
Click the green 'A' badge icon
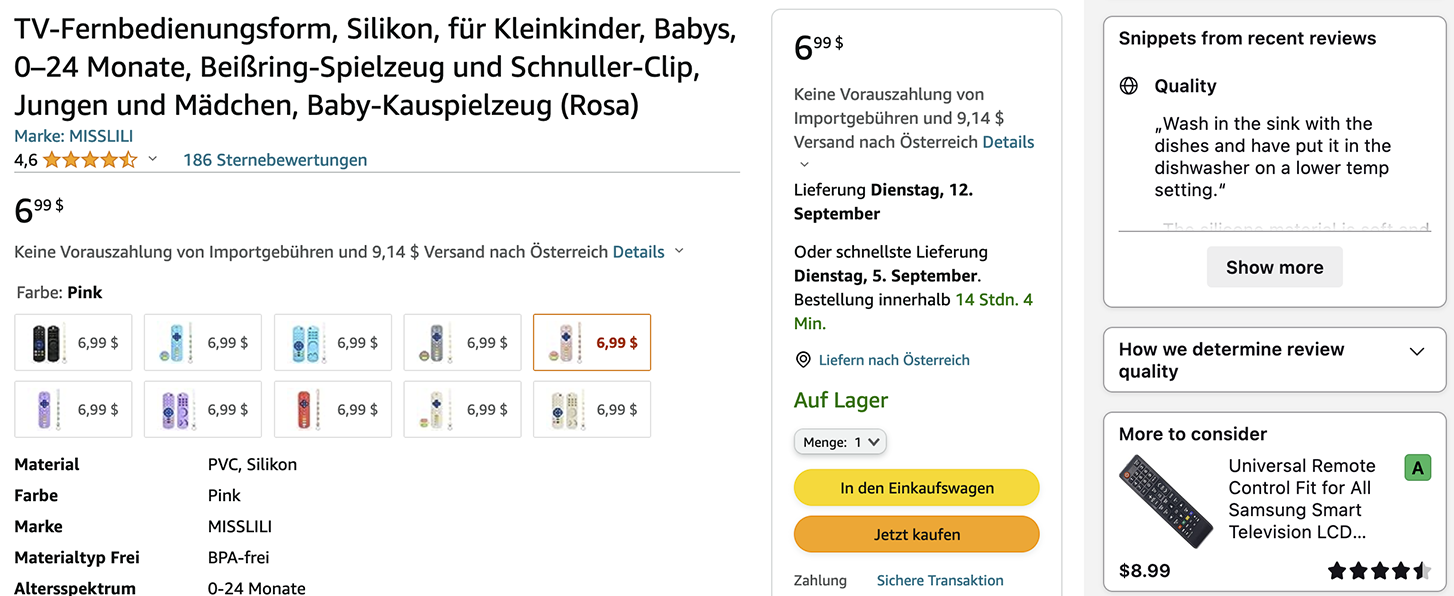[1417, 467]
